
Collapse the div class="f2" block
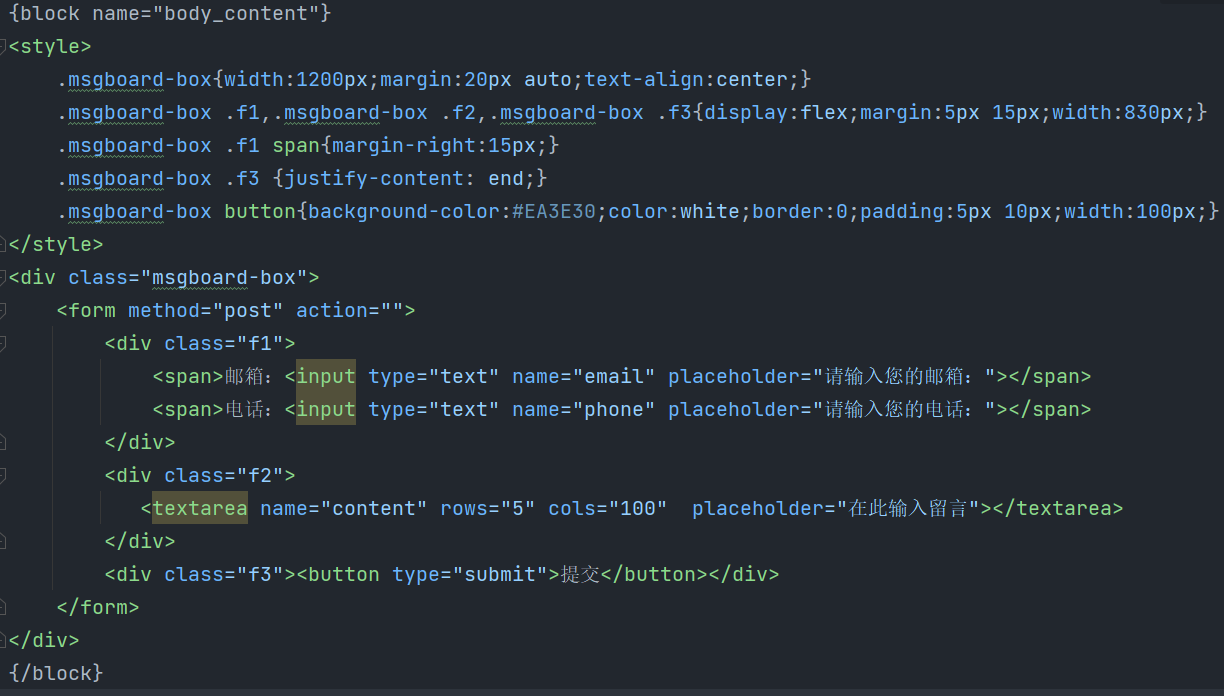(x=3, y=475)
